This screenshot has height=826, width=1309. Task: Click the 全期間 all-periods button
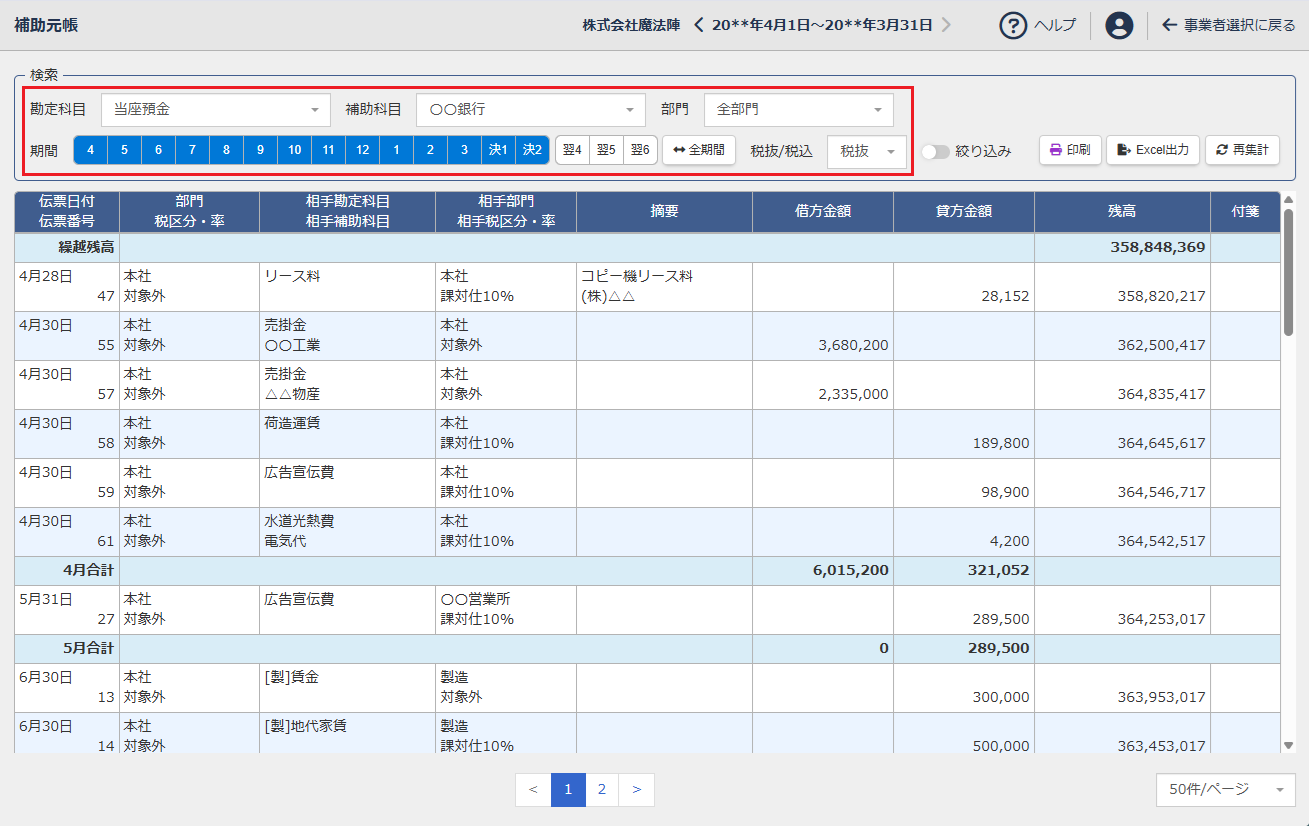(699, 150)
